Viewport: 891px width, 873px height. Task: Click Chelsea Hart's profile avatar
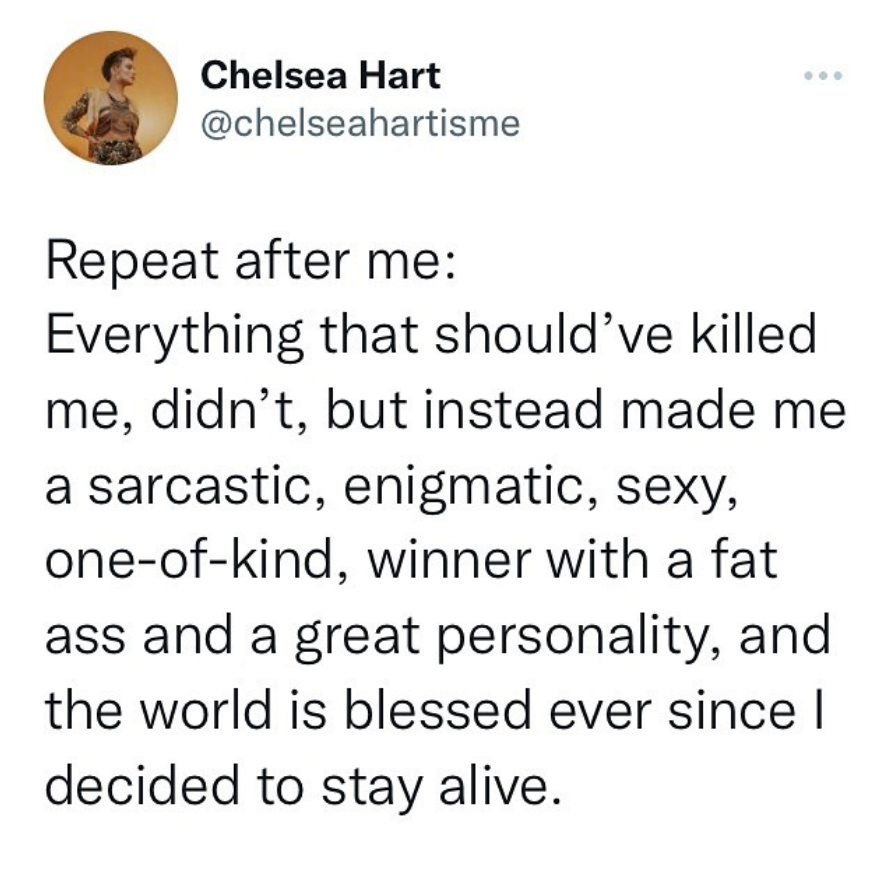click(112, 98)
